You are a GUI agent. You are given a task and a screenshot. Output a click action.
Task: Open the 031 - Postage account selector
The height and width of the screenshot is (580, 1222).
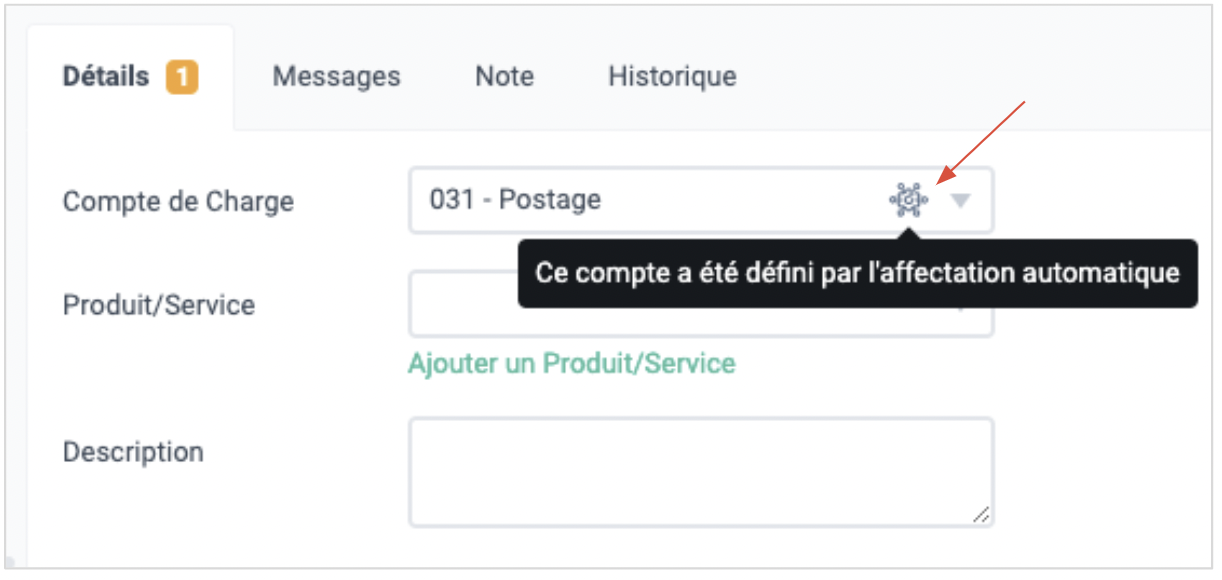(x=701, y=200)
